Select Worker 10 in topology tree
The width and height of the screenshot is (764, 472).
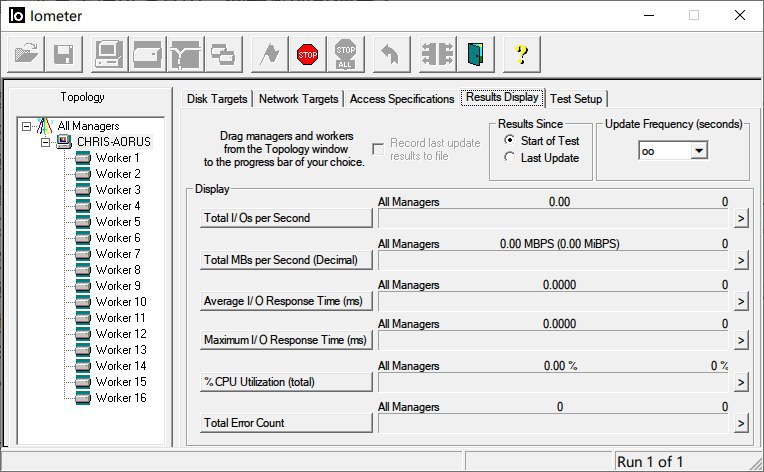coord(121,302)
